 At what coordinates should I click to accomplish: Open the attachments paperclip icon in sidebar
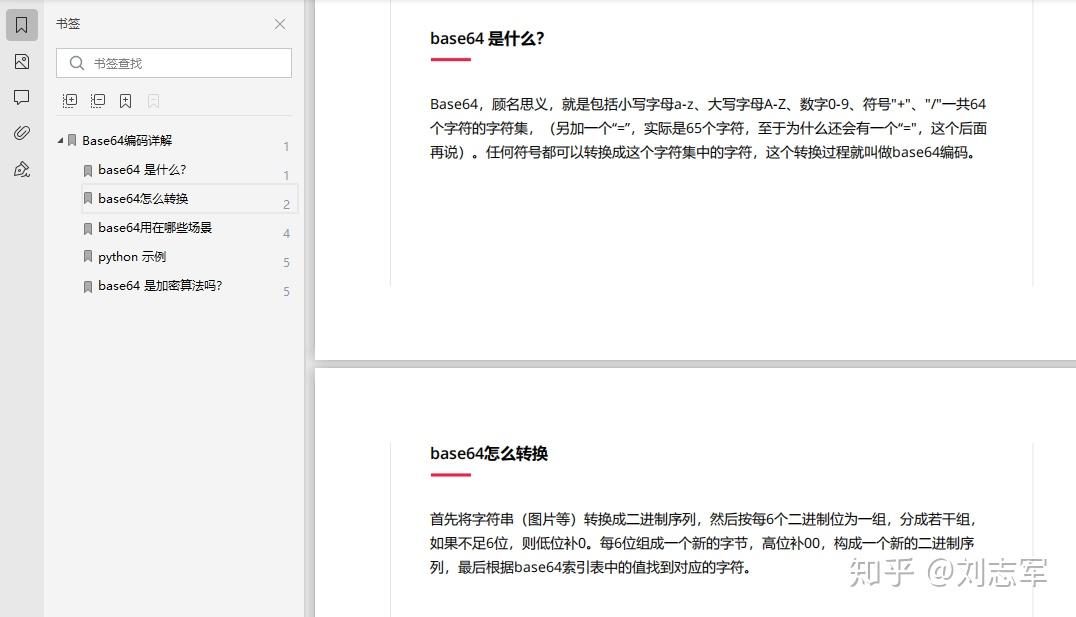20,133
